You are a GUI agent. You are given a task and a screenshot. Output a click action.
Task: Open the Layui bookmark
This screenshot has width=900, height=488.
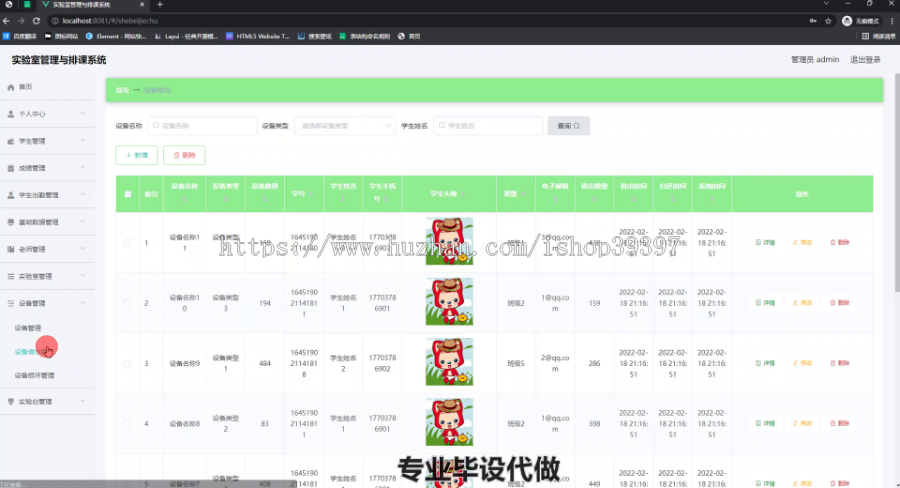pyautogui.click(x=187, y=36)
